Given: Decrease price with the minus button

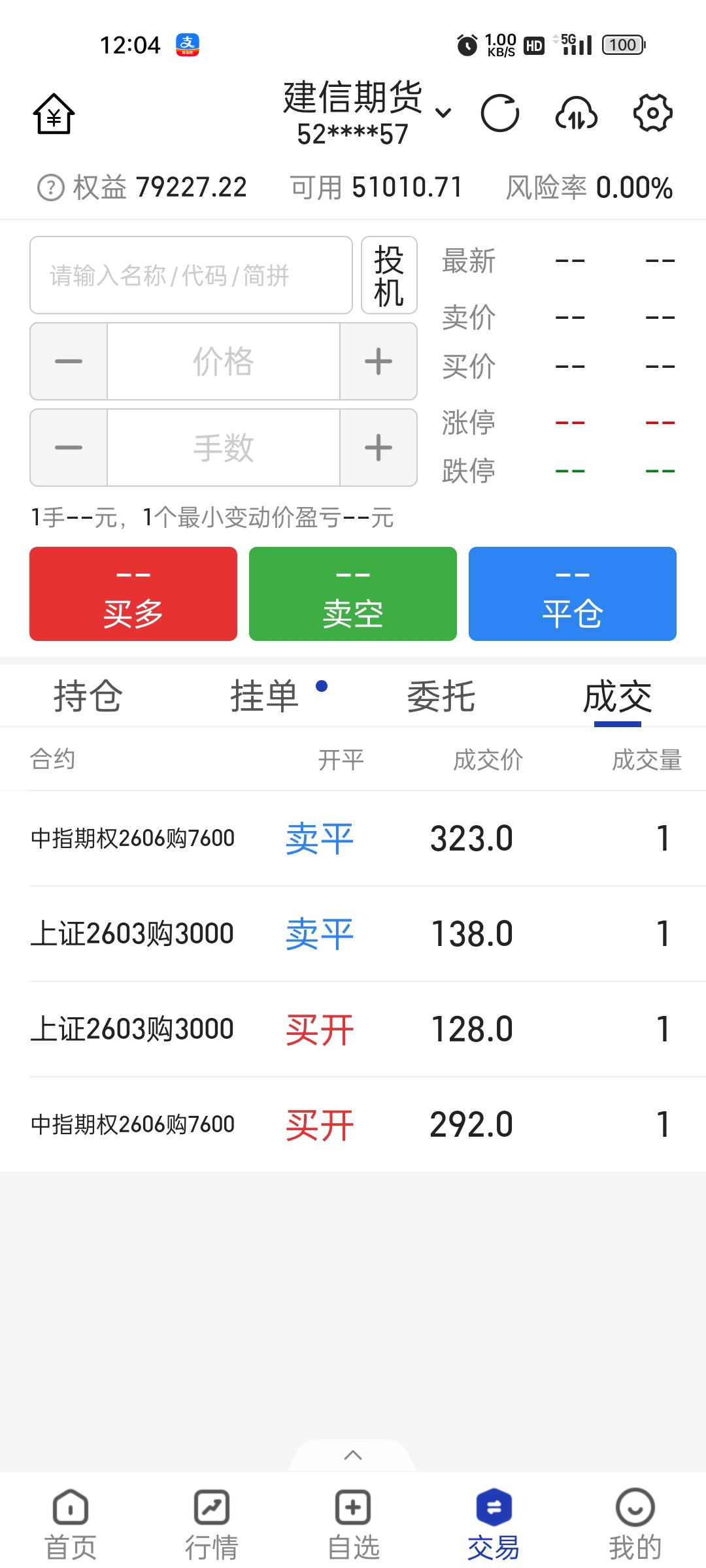Looking at the screenshot, I should point(69,361).
